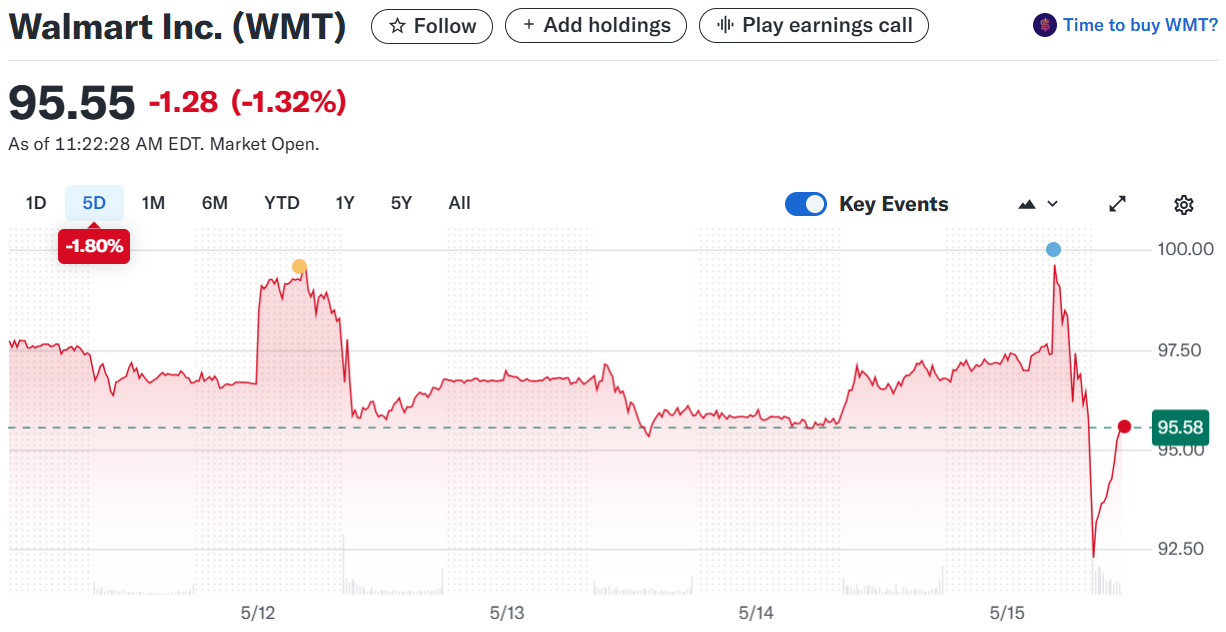Click the orange key event dot

[x=299, y=266]
